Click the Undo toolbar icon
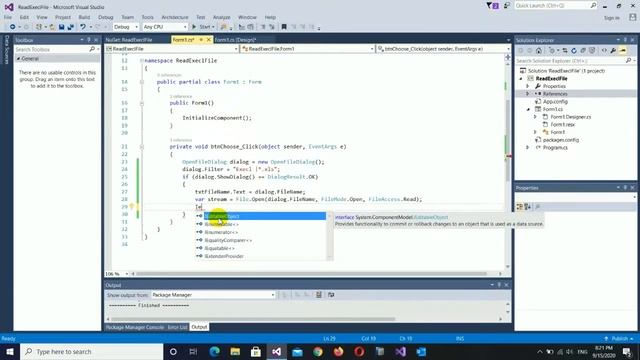The image size is (640, 360). point(83,27)
